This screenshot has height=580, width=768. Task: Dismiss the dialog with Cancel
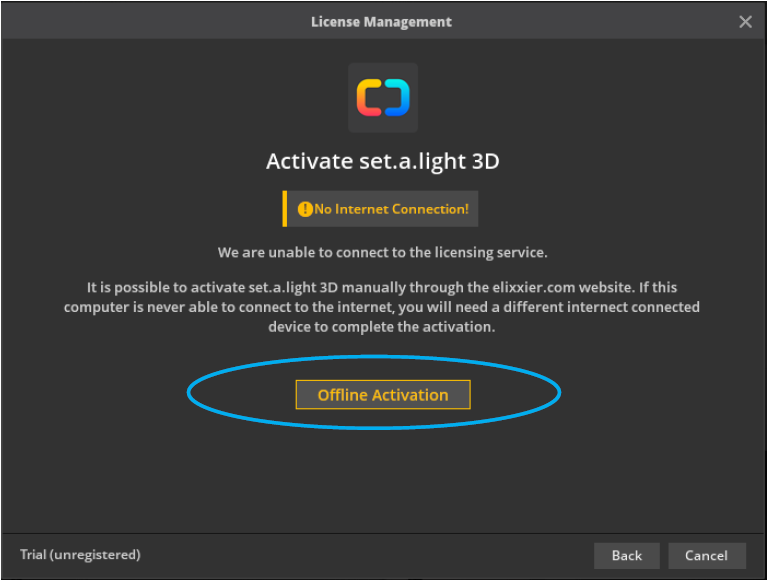[x=706, y=555]
